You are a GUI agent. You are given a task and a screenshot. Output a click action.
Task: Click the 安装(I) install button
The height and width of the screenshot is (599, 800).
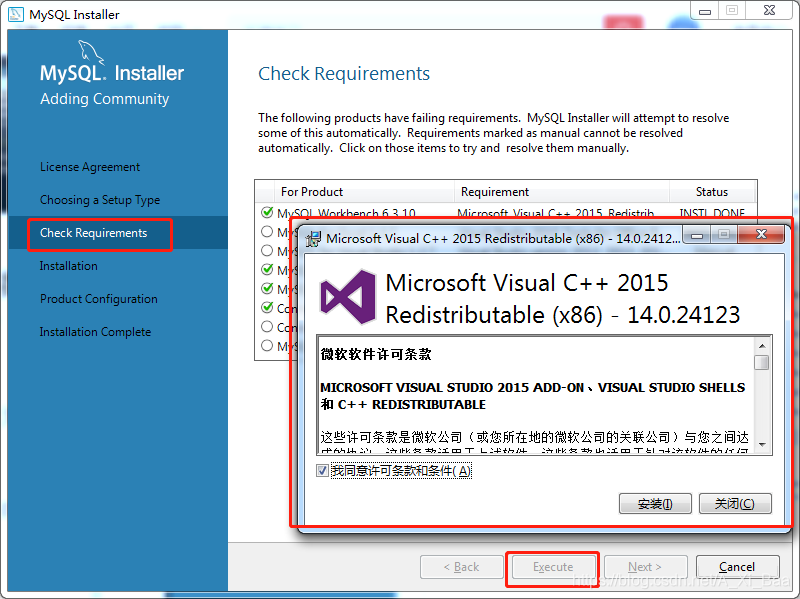[655, 504]
